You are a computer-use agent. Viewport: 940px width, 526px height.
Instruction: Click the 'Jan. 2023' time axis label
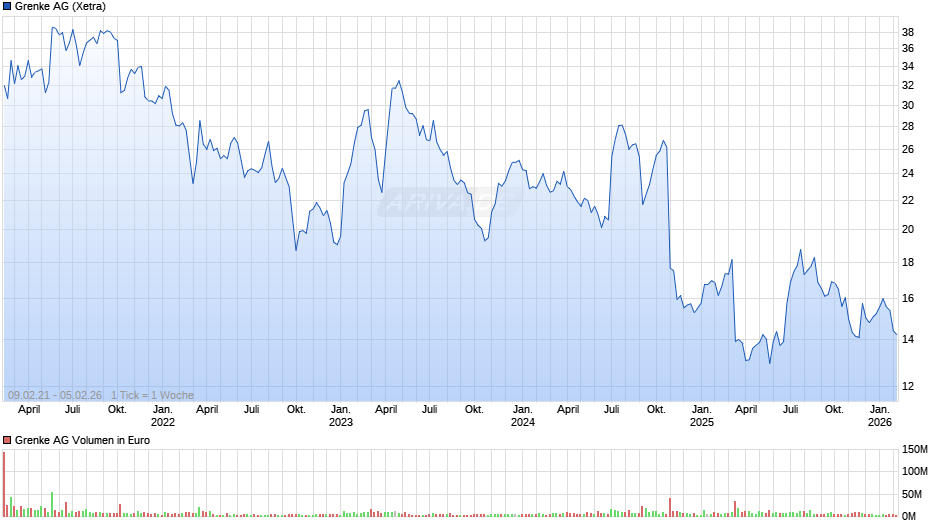coord(341,416)
